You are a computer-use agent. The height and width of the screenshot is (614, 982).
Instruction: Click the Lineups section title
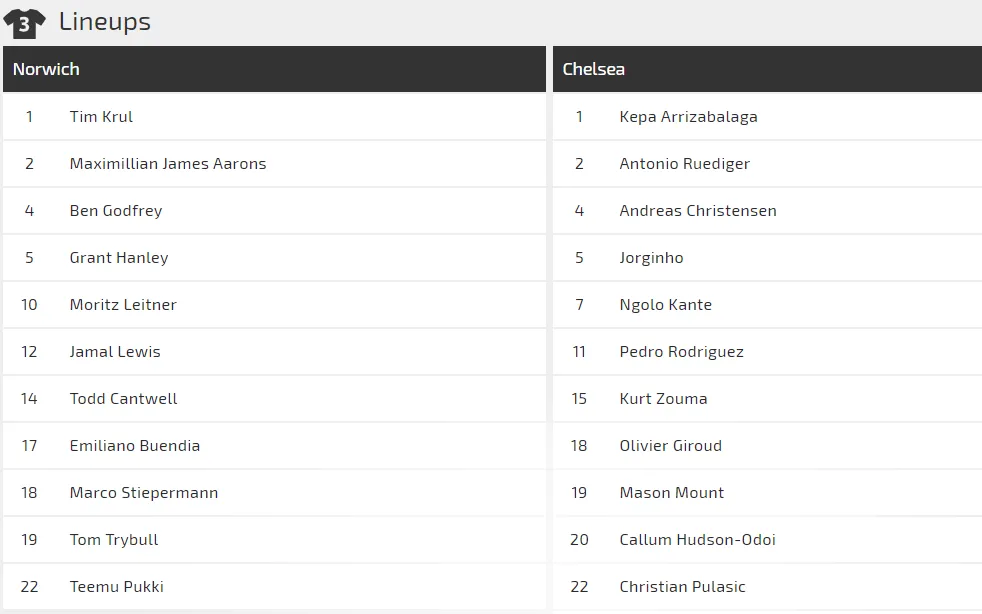tap(105, 21)
